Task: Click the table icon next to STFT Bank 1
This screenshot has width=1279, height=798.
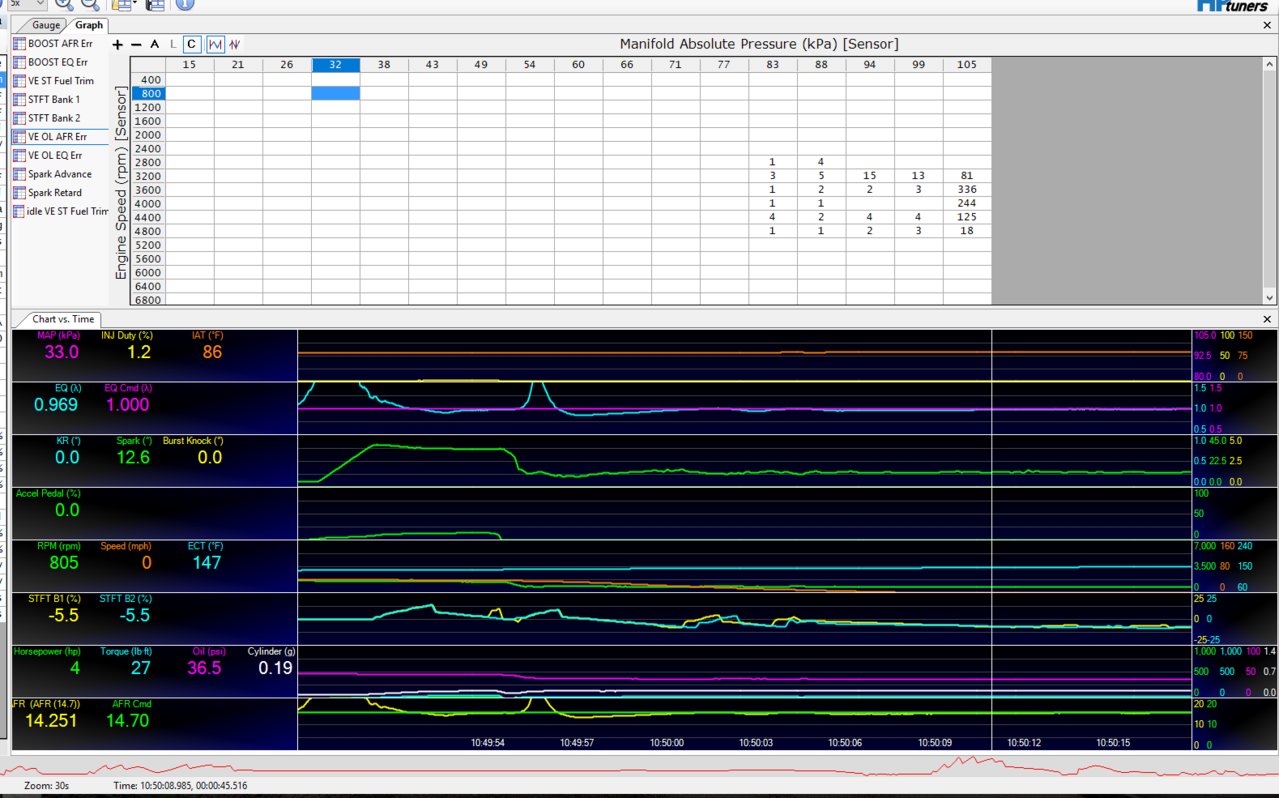Action: pyautogui.click(x=19, y=100)
